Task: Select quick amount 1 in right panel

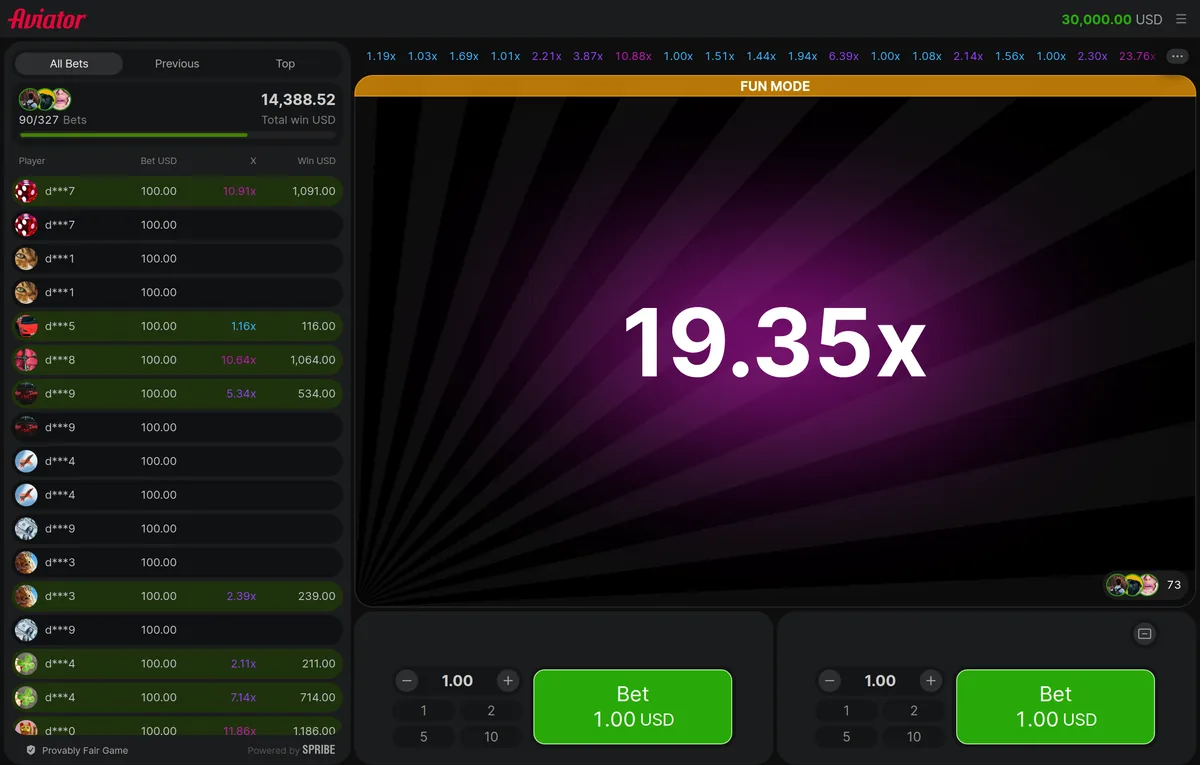Action: point(847,711)
